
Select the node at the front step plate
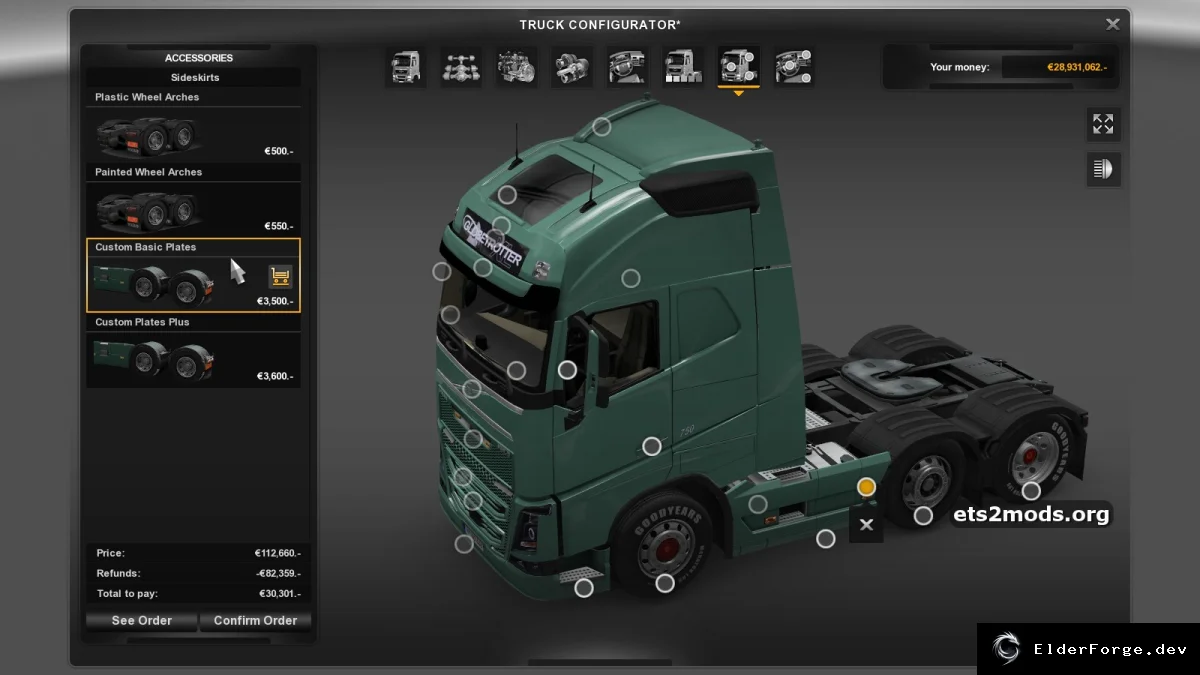[x=584, y=588]
